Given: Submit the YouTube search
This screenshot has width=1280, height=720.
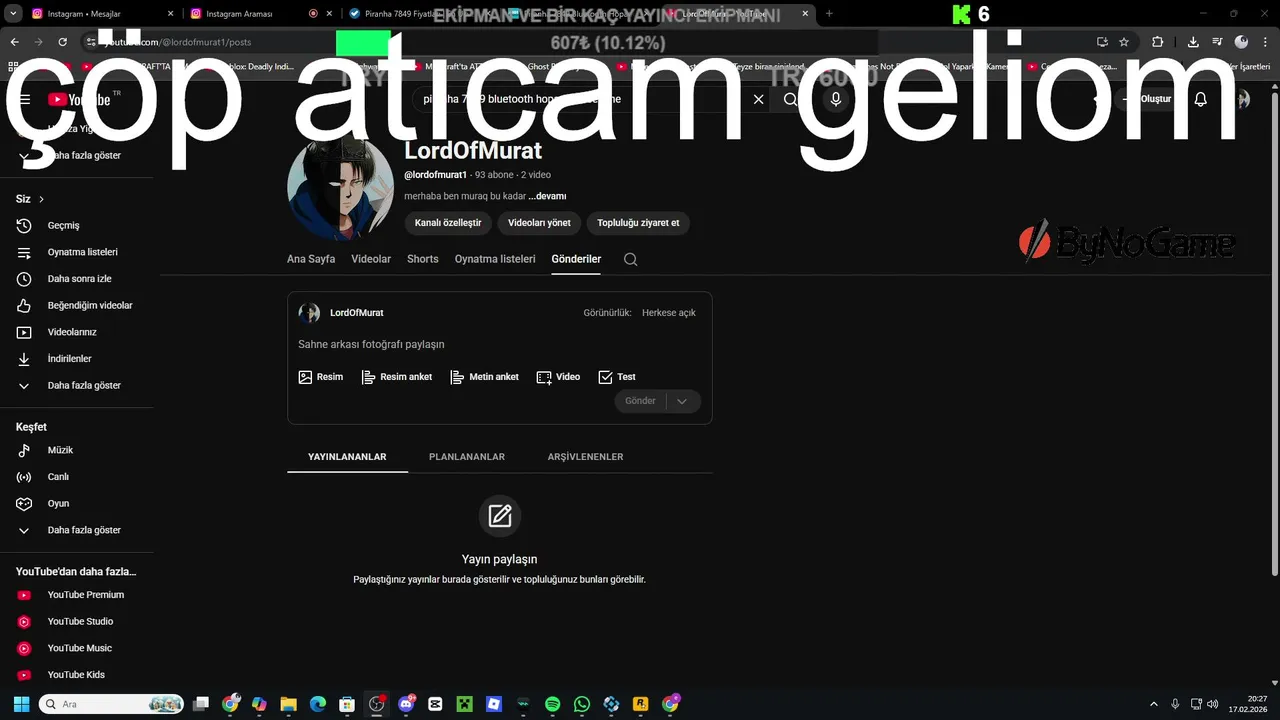Looking at the screenshot, I should coord(790,99).
